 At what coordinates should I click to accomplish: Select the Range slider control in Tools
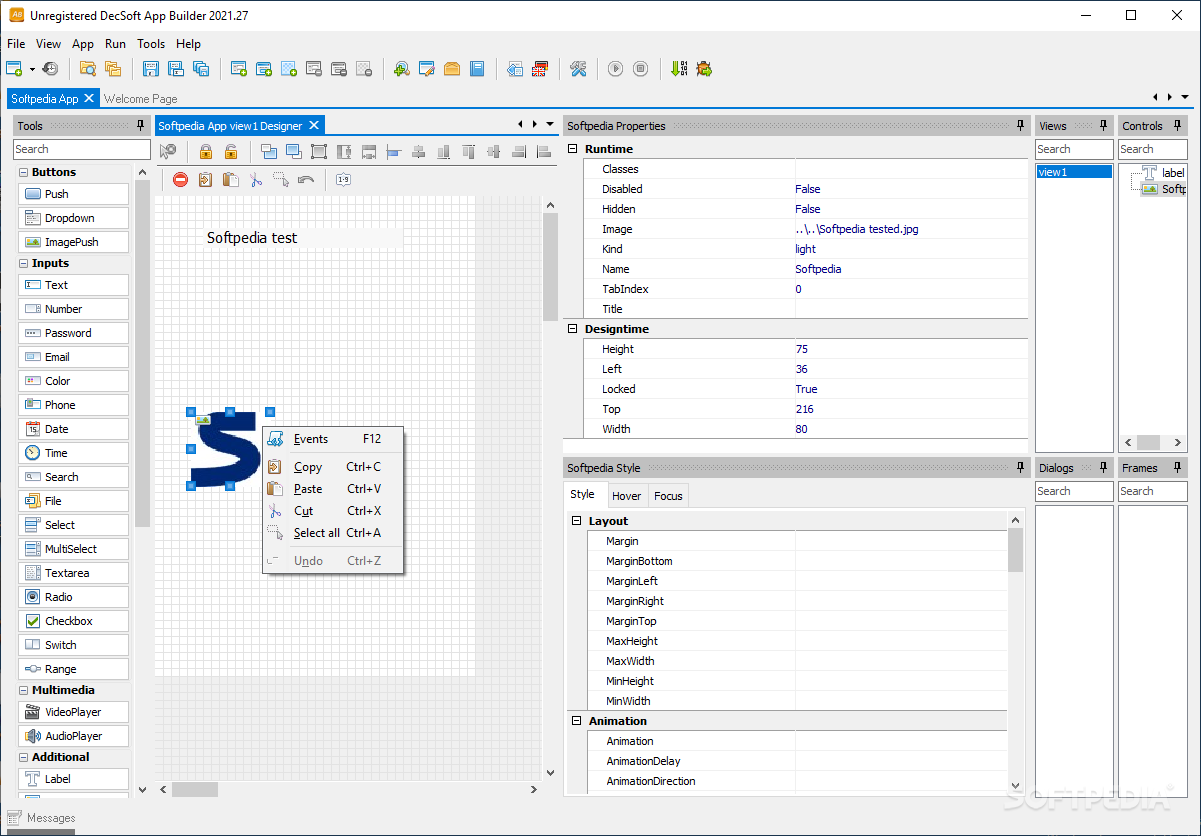73,669
